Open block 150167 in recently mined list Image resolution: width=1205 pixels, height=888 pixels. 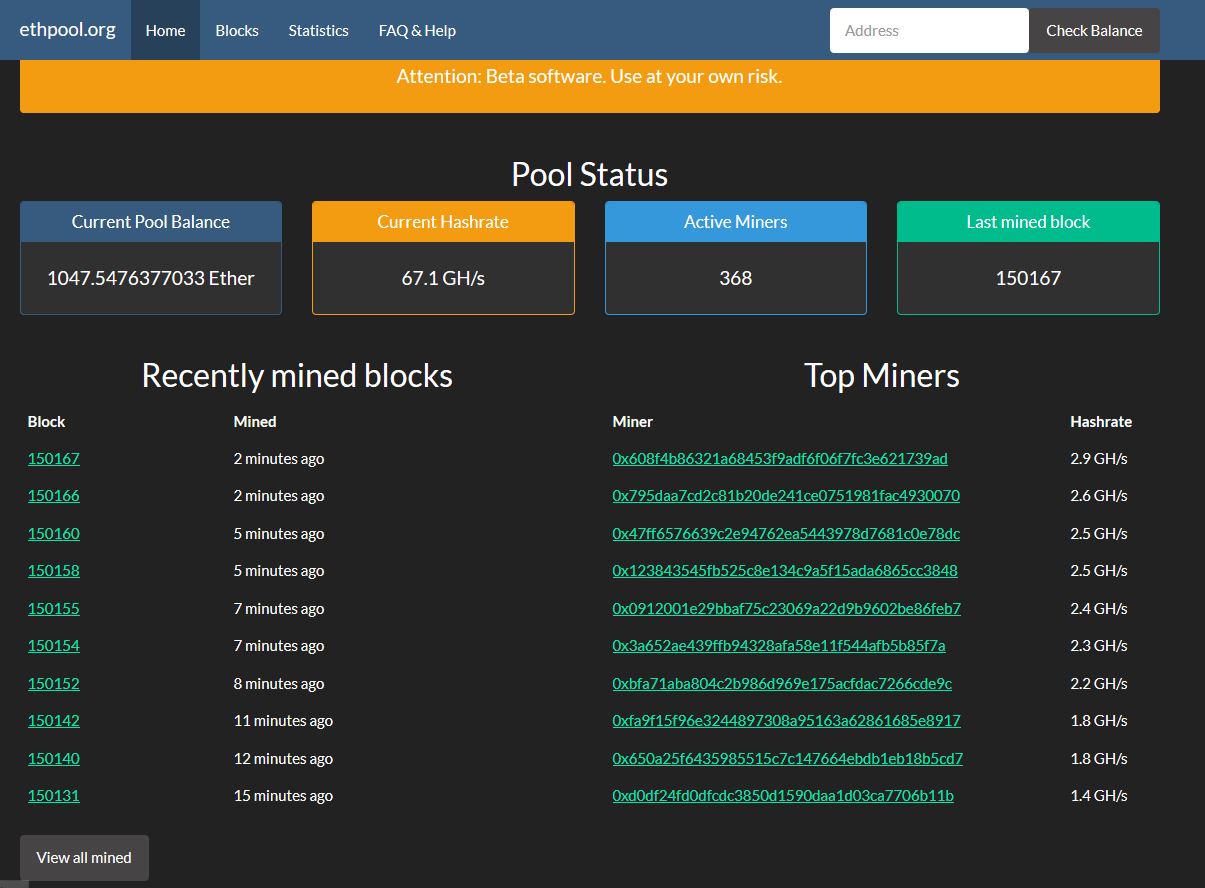coord(54,459)
